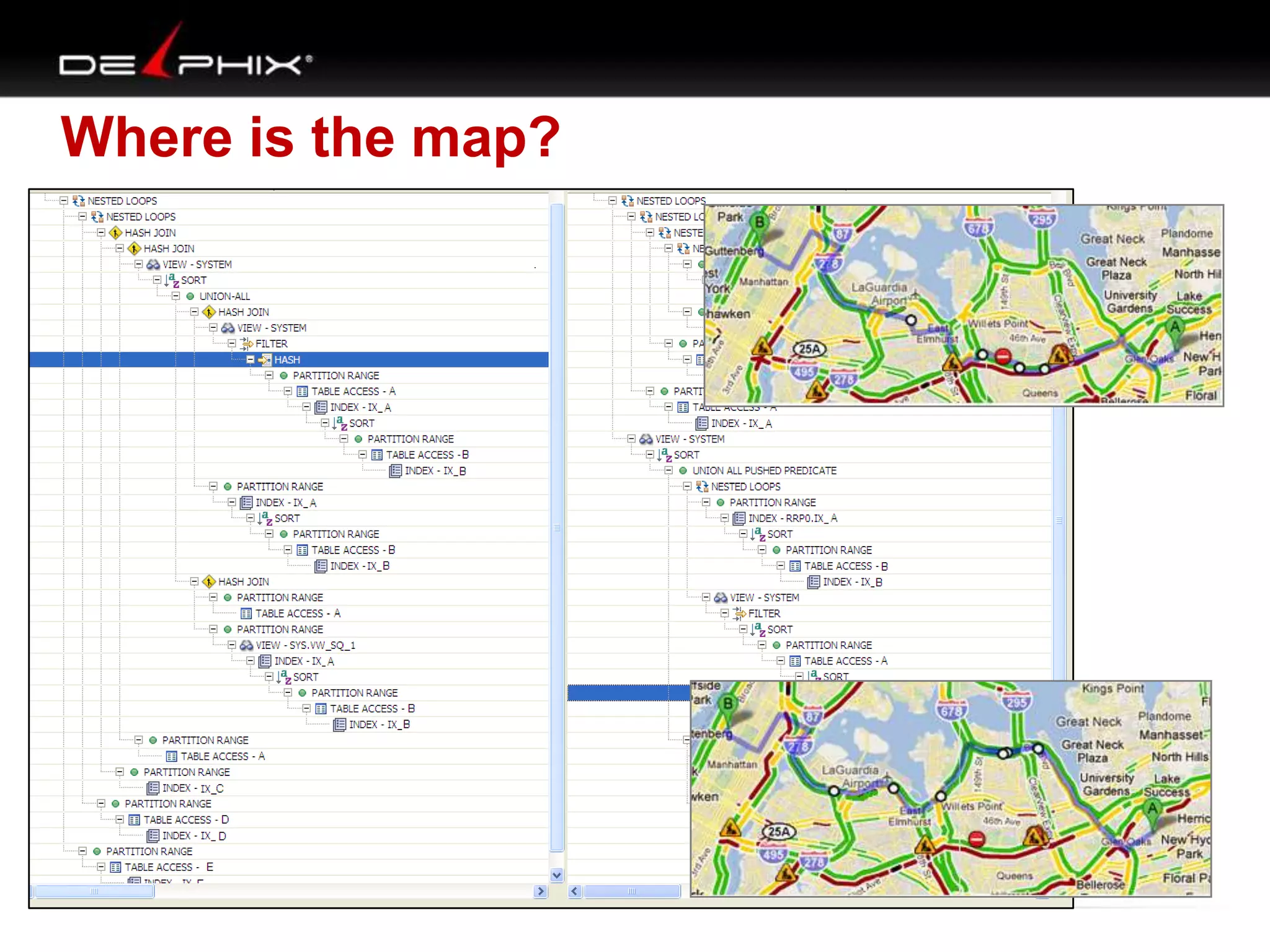This screenshot has width=1270, height=952.
Task: Click binoculars icon of VIEW - SYS.VW_SQ_1
Action: [x=246, y=645]
